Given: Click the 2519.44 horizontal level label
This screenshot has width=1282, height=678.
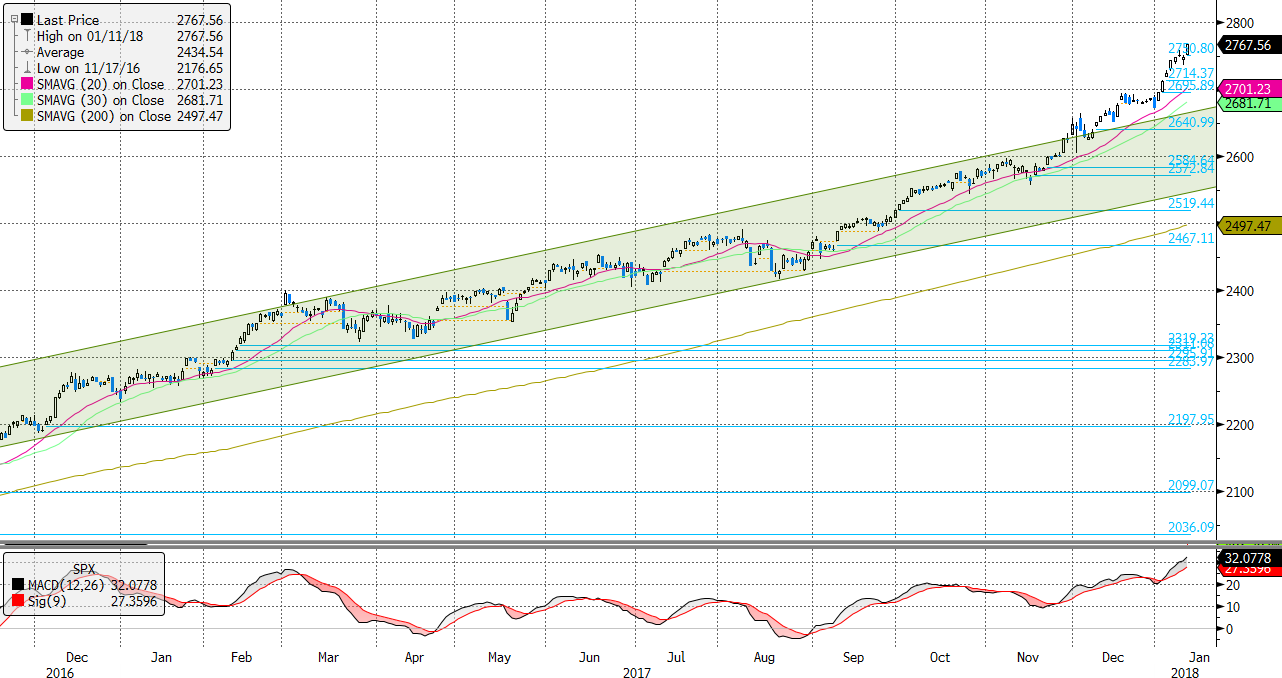Looking at the screenshot, I should tap(1191, 203).
